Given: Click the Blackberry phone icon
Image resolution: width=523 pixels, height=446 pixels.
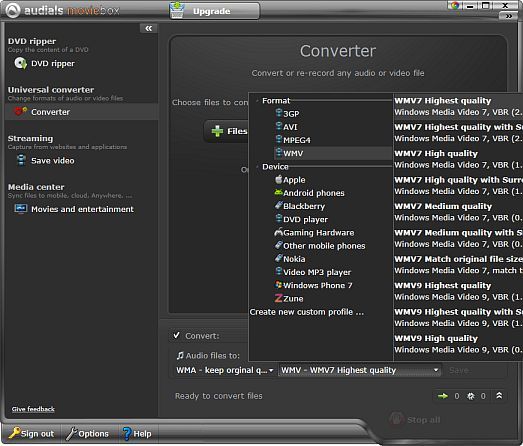Looking at the screenshot, I should (x=279, y=205).
